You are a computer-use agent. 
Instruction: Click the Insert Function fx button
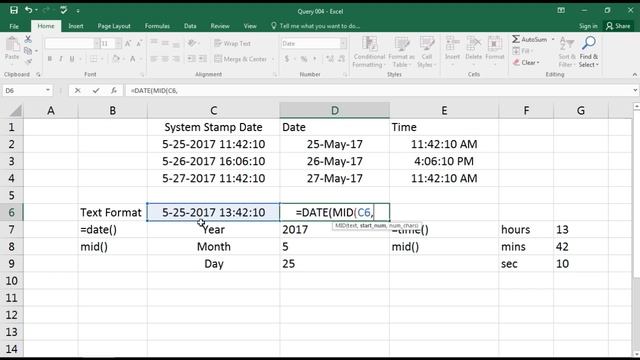(x=113, y=90)
